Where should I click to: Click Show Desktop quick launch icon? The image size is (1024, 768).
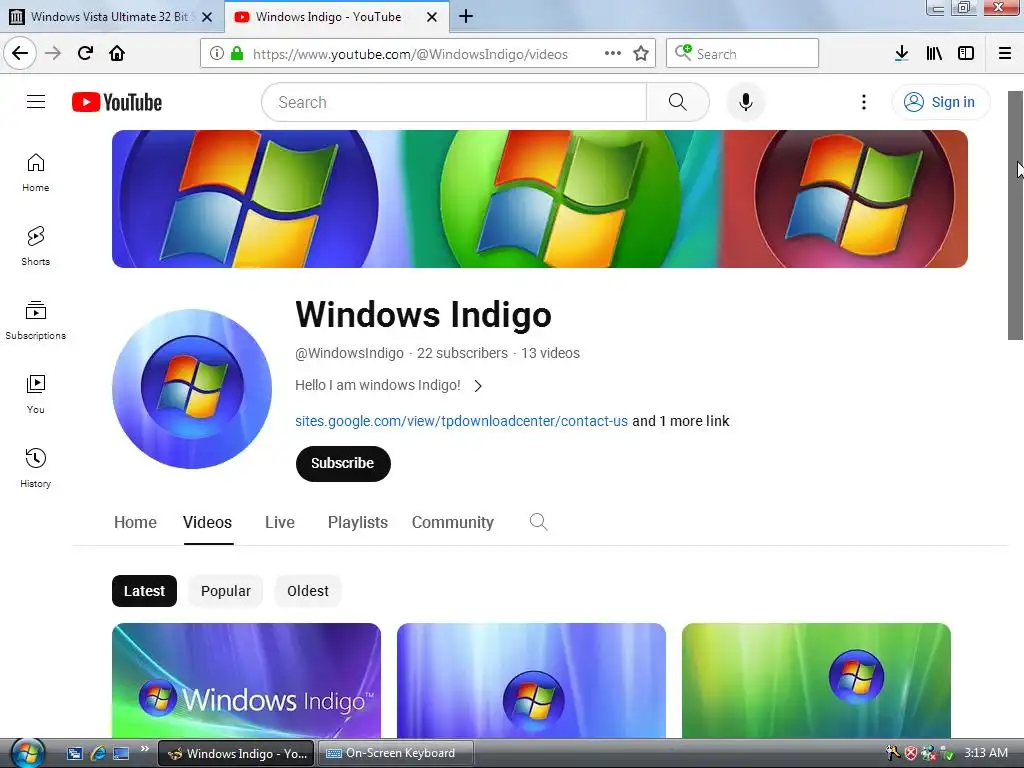tap(121, 754)
